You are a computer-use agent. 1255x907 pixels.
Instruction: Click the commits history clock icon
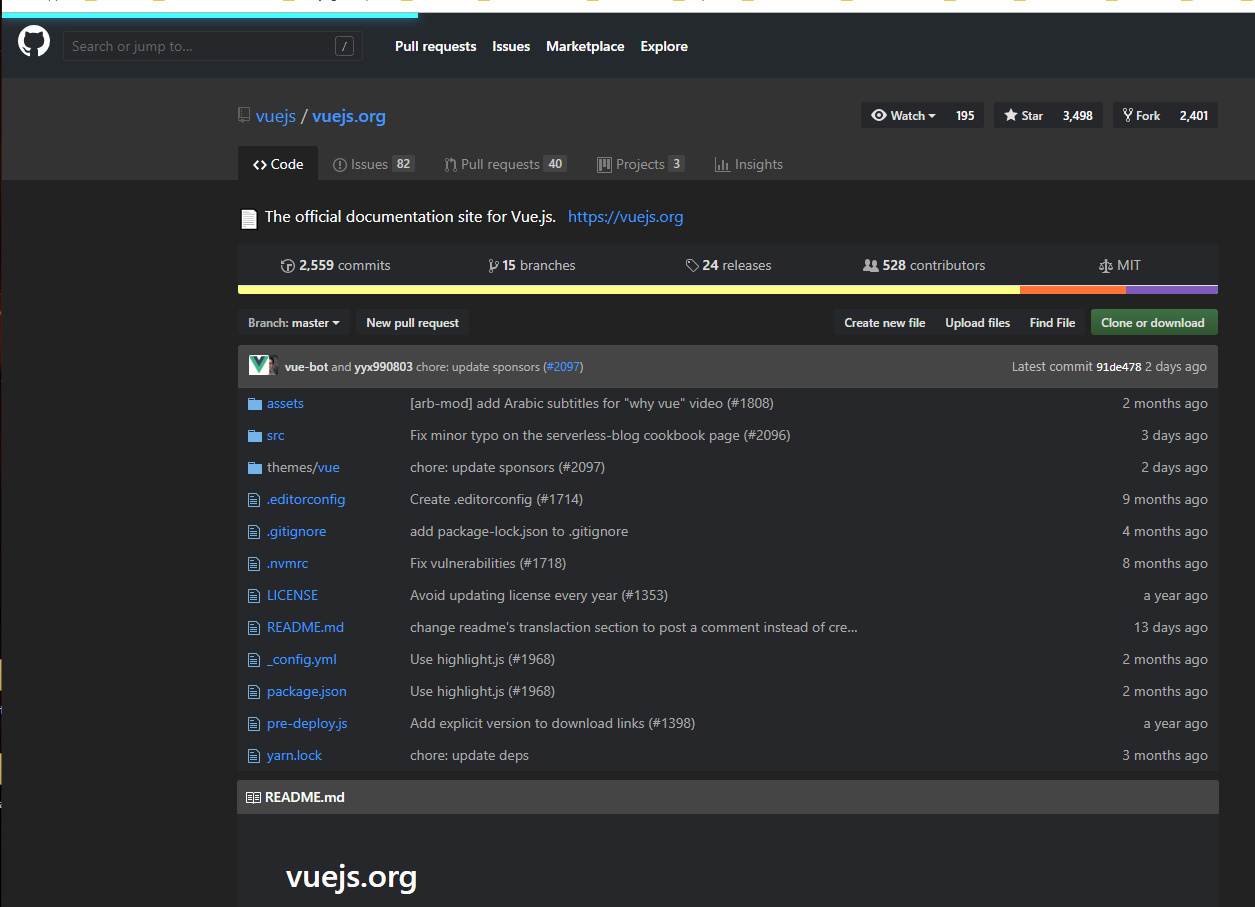pyautogui.click(x=288, y=266)
